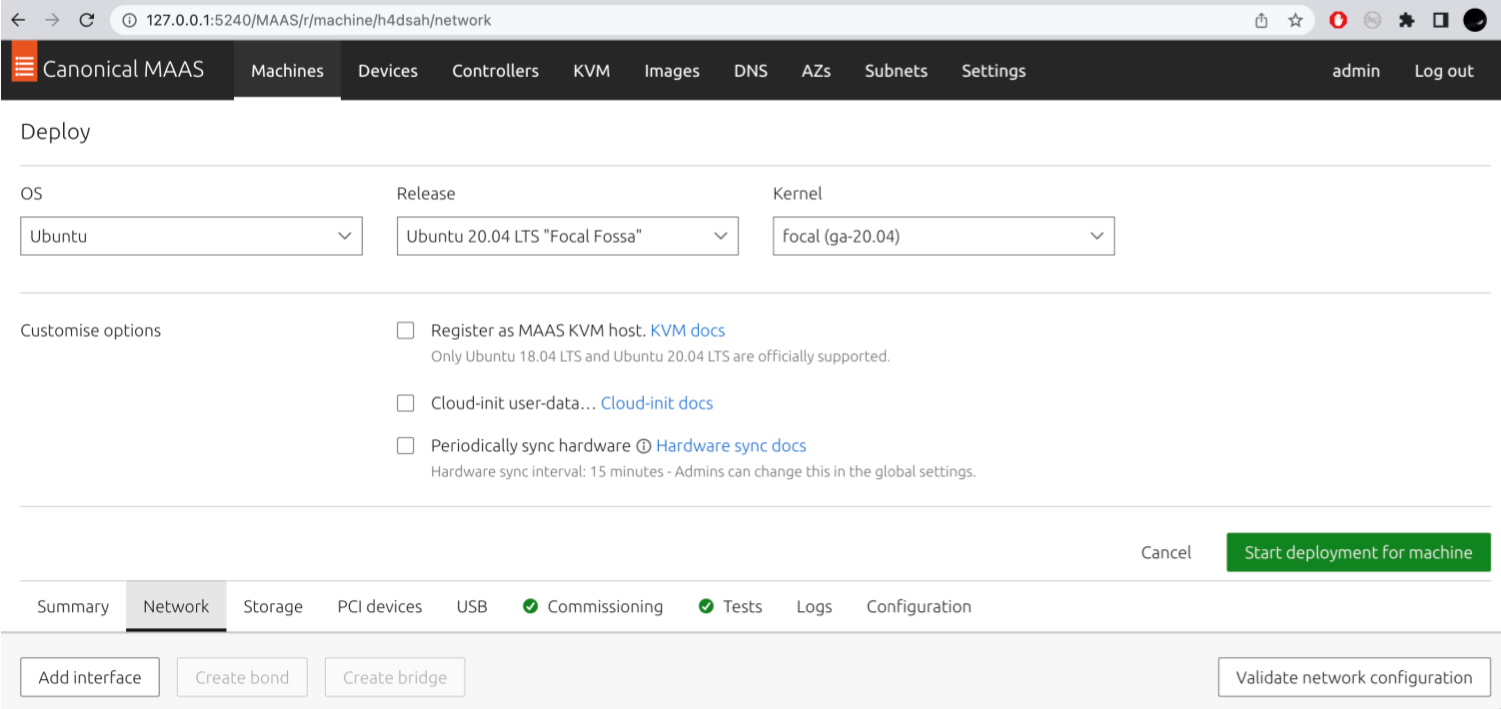Open the browser extensions puzzle icon

click(1406, 20)
